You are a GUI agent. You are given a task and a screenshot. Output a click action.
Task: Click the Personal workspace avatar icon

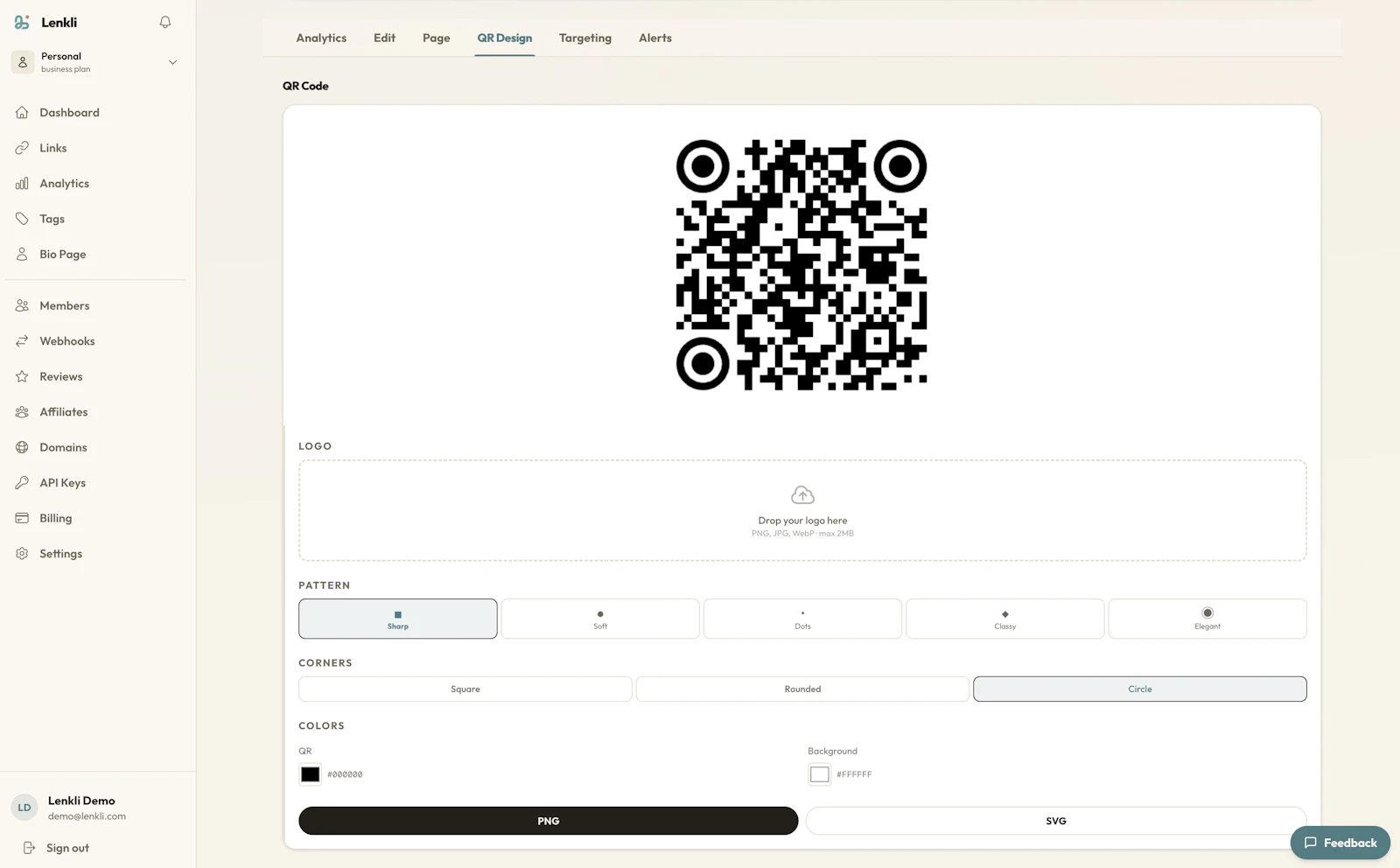point(23,62)
